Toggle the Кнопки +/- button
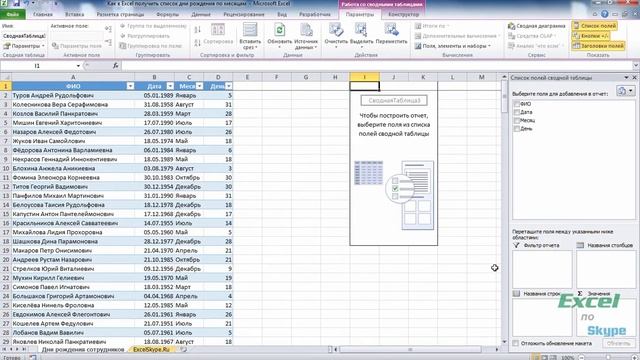The width and height of the screenshot is (640, 360). pos(591,36)
